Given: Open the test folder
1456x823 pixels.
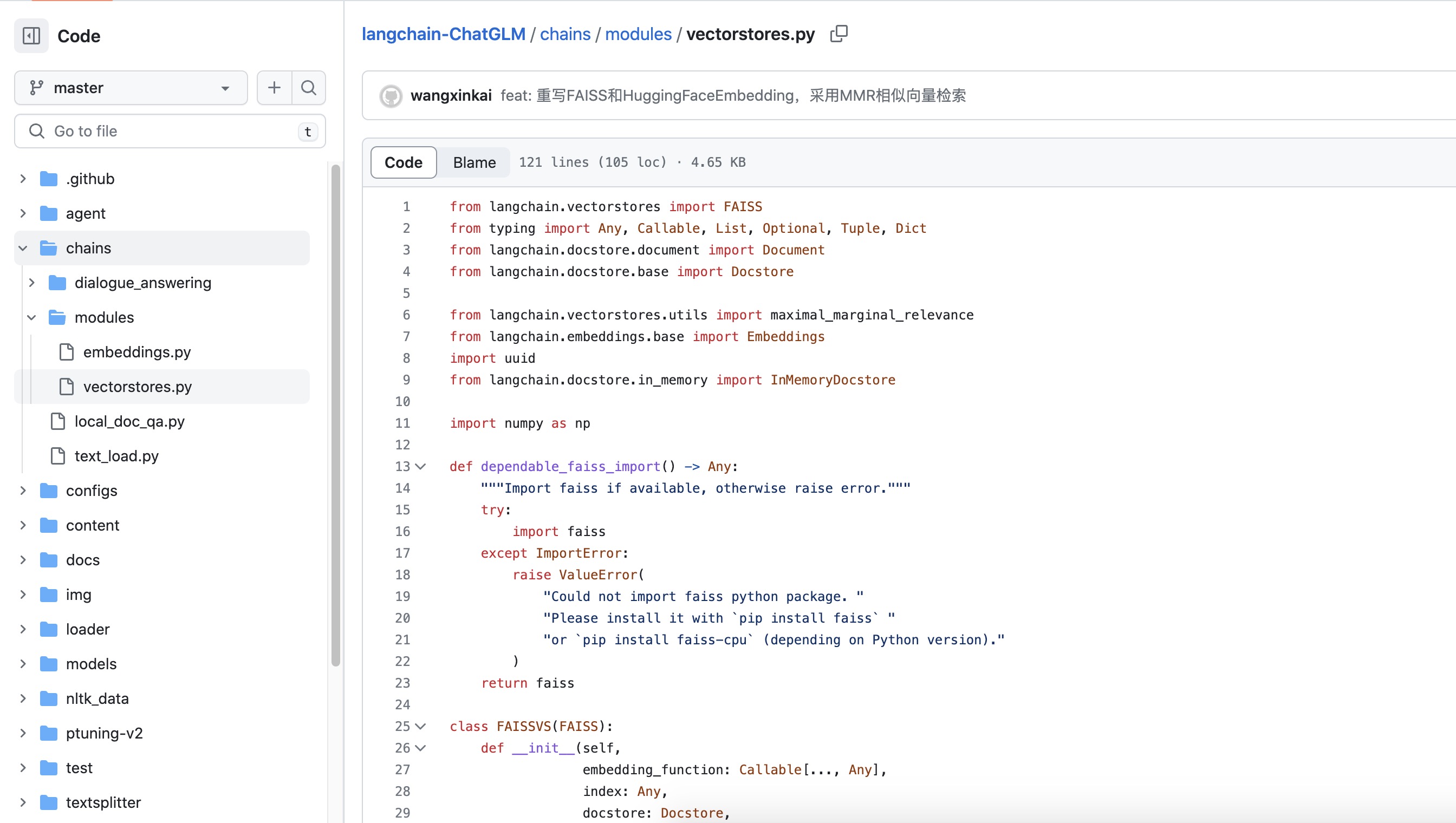Looking at the screenshot, I should click(79, 768).
